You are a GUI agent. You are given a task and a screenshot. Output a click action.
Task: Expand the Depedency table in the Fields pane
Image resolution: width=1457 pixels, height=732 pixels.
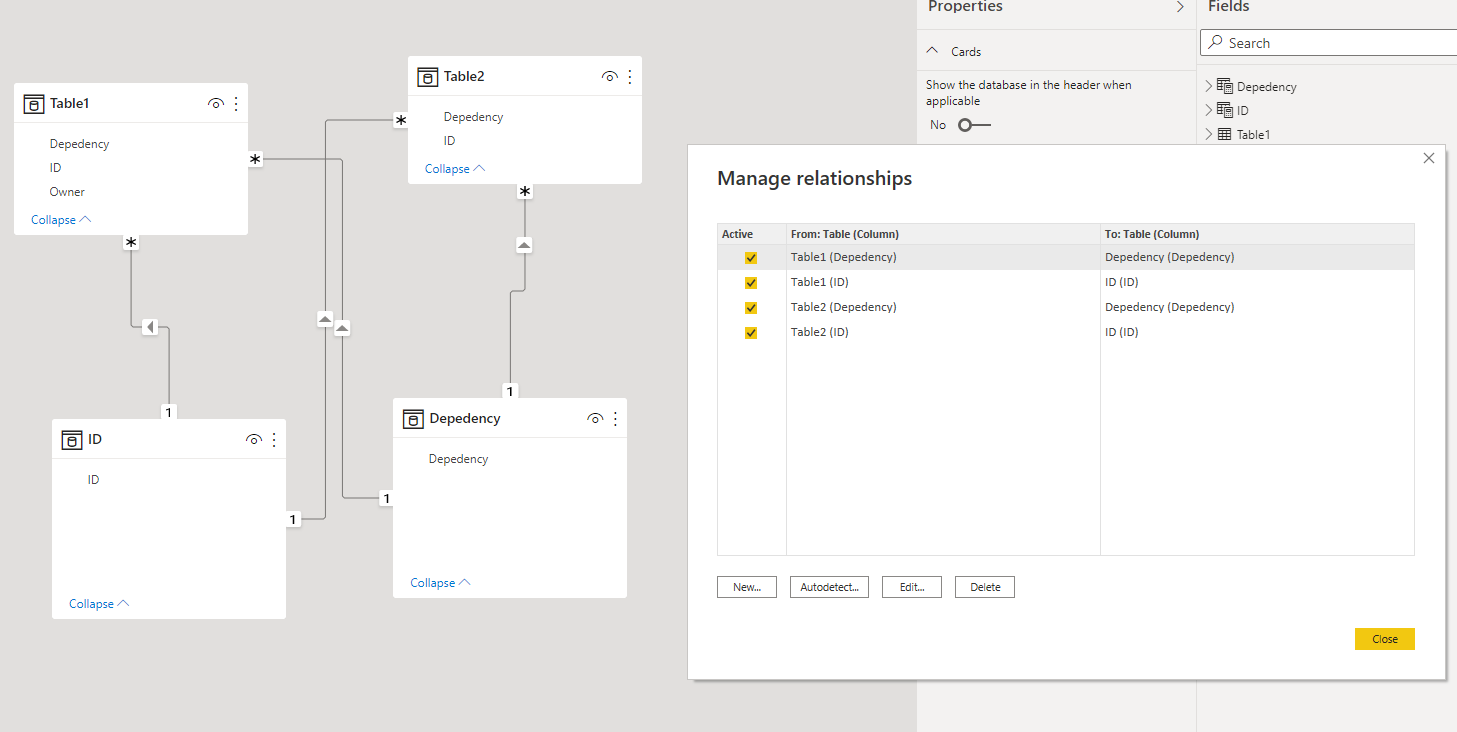click(1208, 86)
